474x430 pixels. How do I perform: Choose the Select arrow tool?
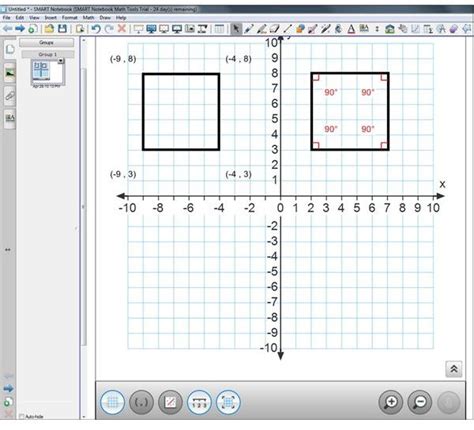[x=236, y=29]
